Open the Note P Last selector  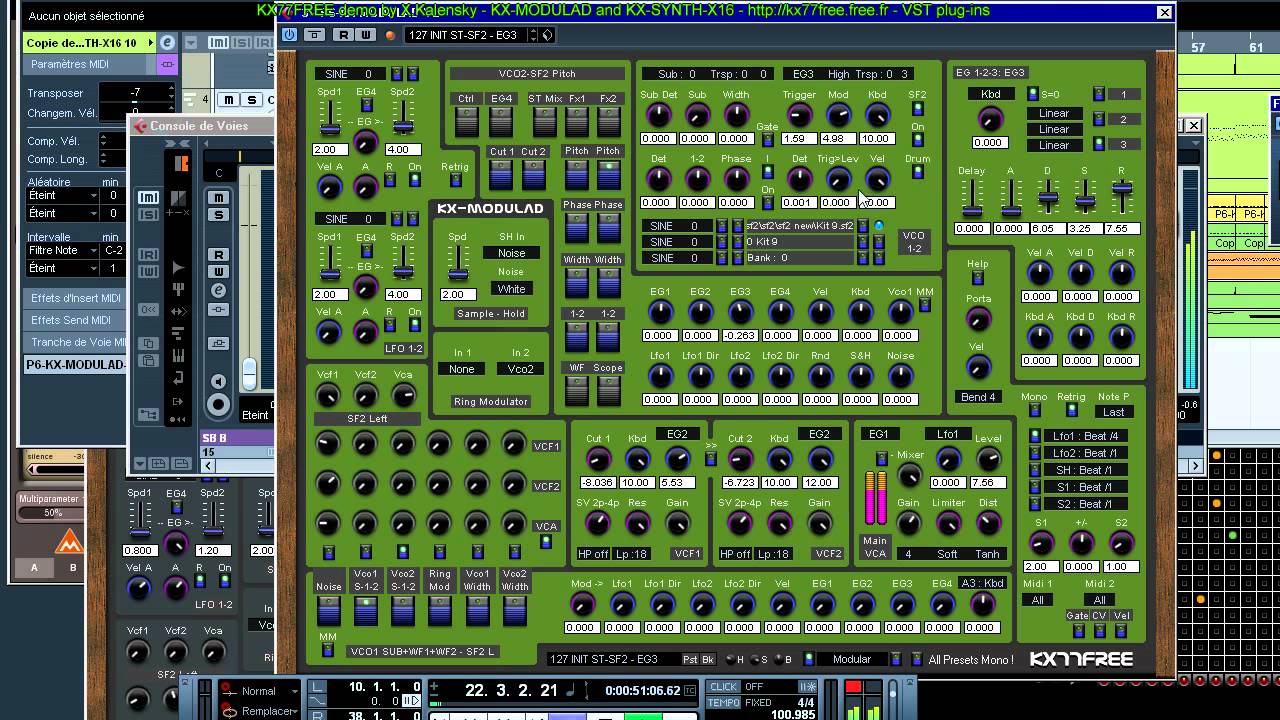click(x=1113, y=412)
